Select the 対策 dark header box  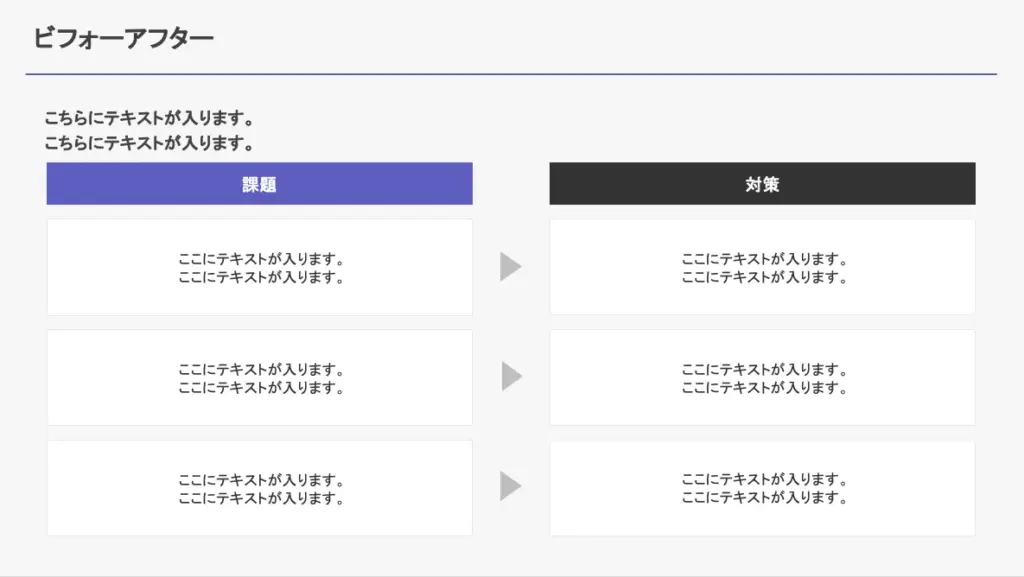[762, 183]
